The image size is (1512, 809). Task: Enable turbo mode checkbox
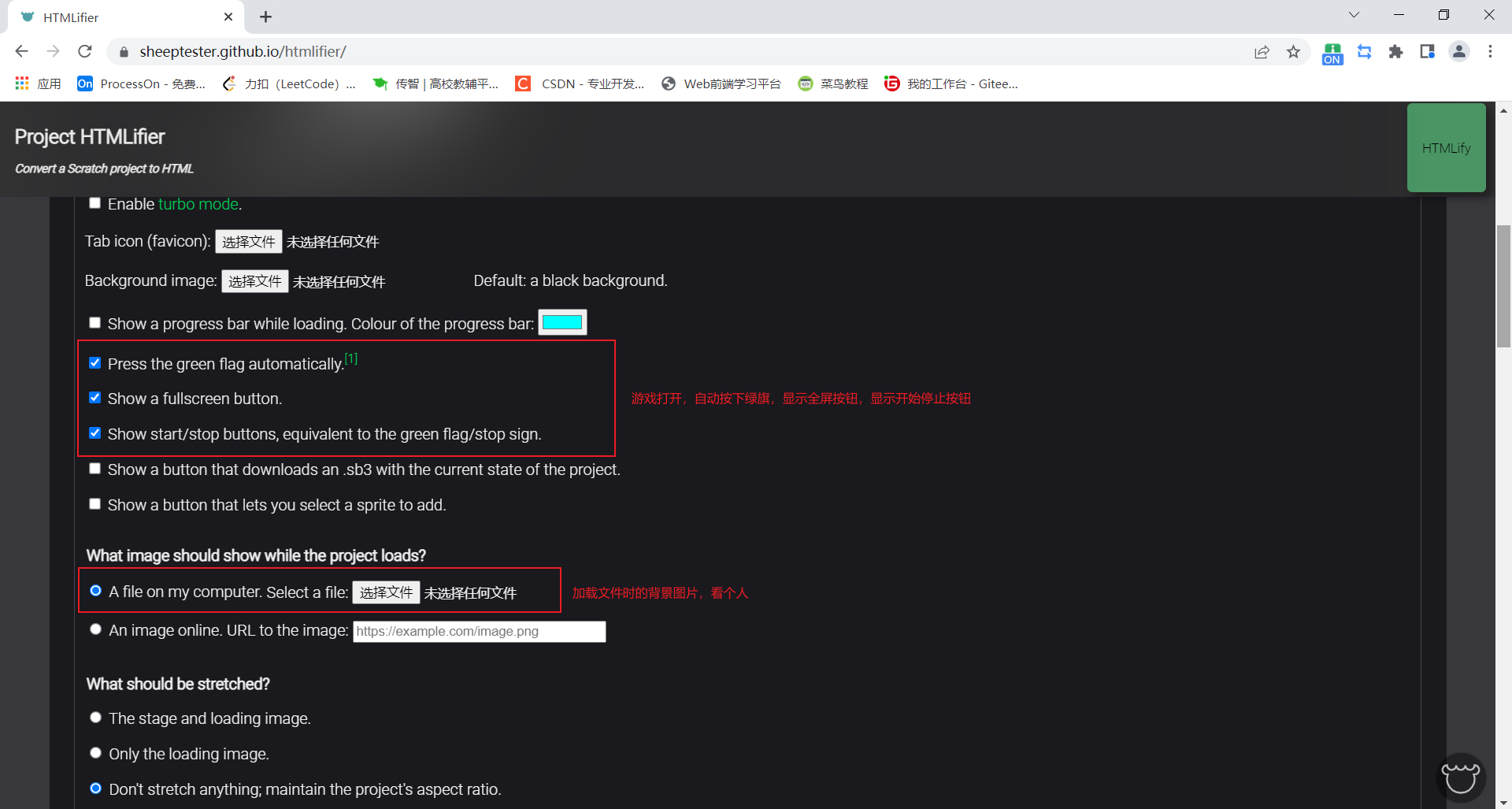pos(94,202)
